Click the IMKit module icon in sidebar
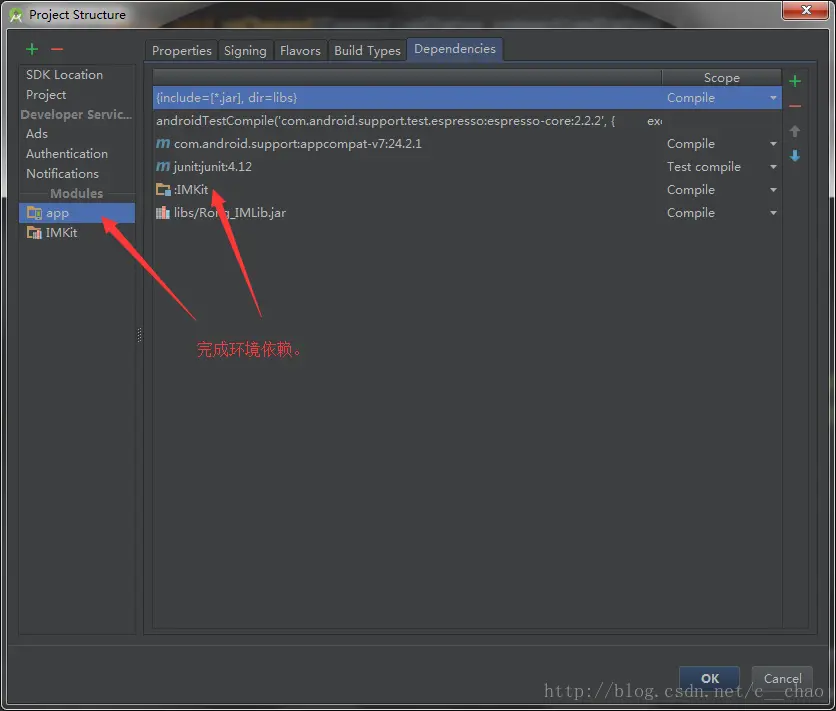Screen dimensions: 836x711 pyautogui.click(x=34, y=232)
